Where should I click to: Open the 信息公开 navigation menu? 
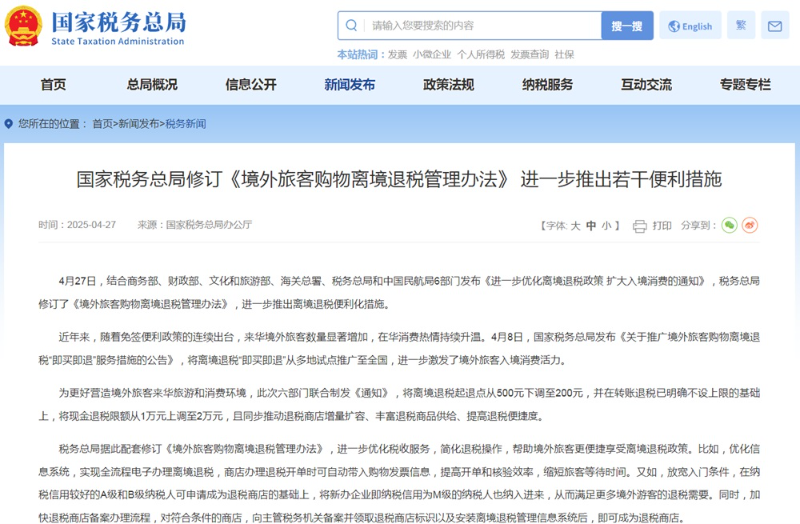click(x=251, y=85)
